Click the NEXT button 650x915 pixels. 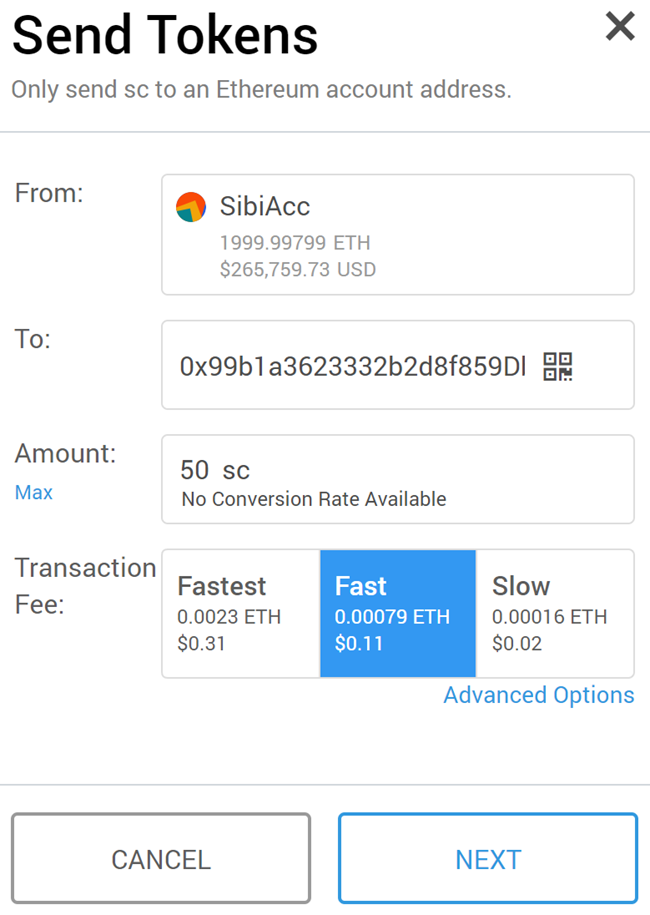pyautogui.click(x=488, y=858)
